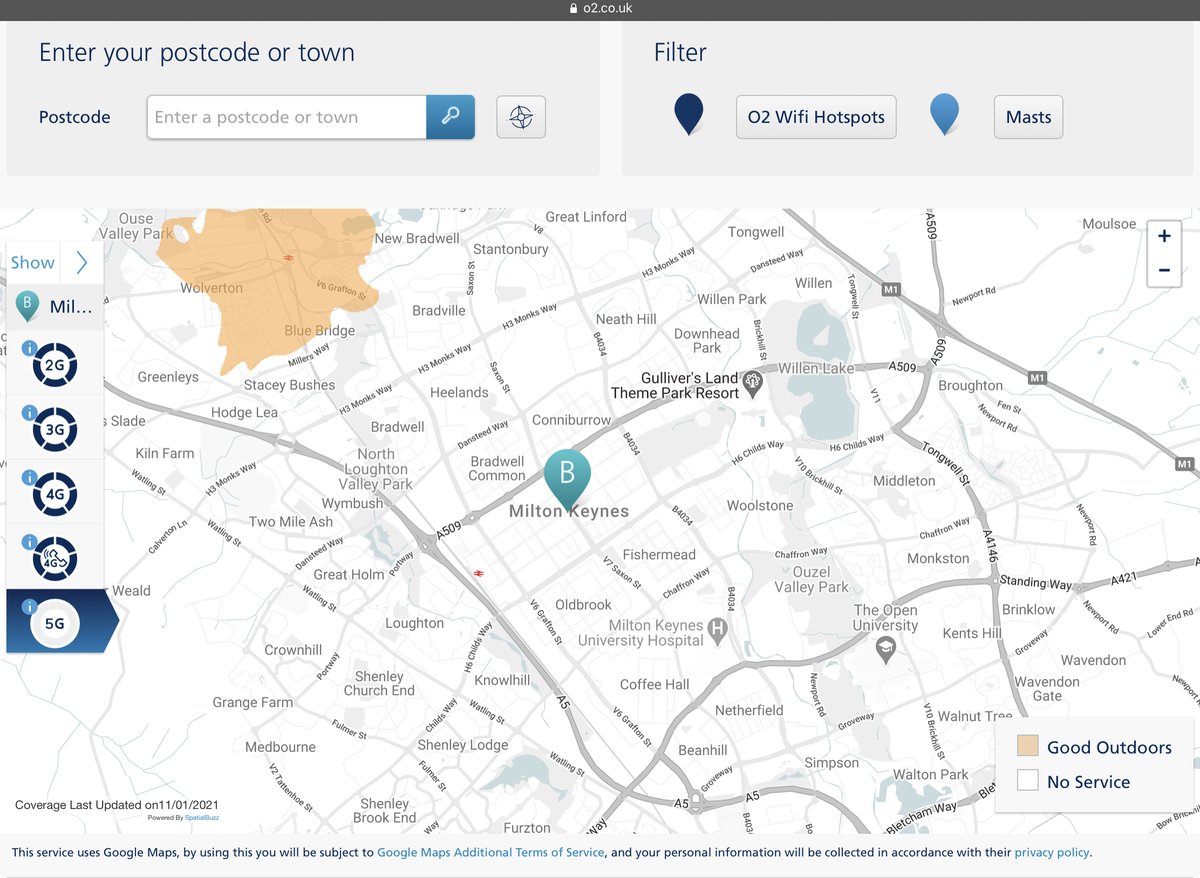This screenshot has width=1200, height=878.
Task: Click the Great Linford map label
Action: pyautogui.click(x=586, y=217)
